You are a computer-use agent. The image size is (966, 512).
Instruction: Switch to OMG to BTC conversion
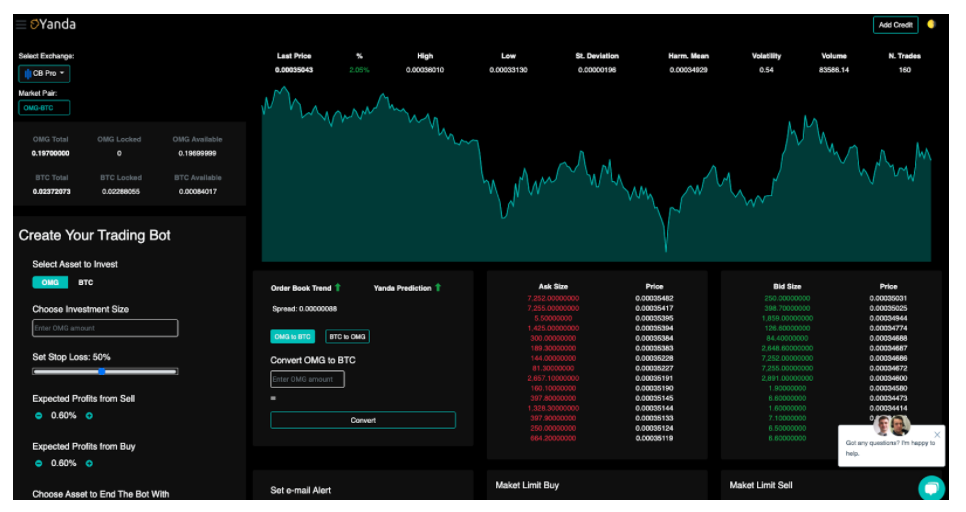pyautogui.click(x=292, y=336)
